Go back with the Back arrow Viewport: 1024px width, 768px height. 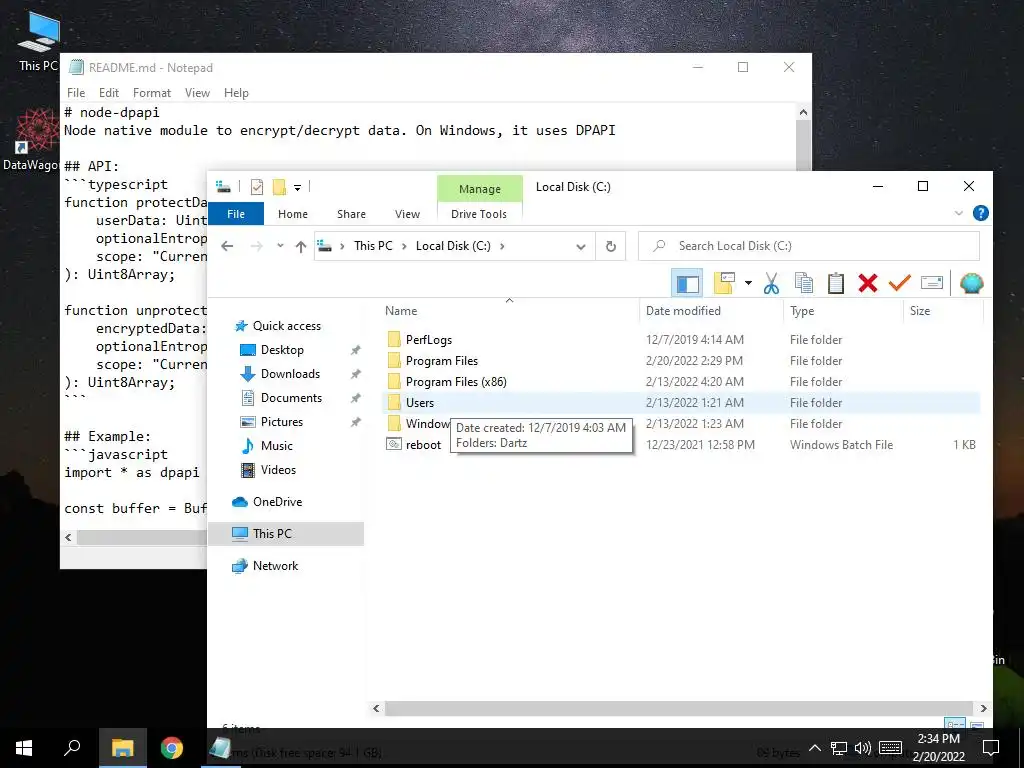point(227,246)
